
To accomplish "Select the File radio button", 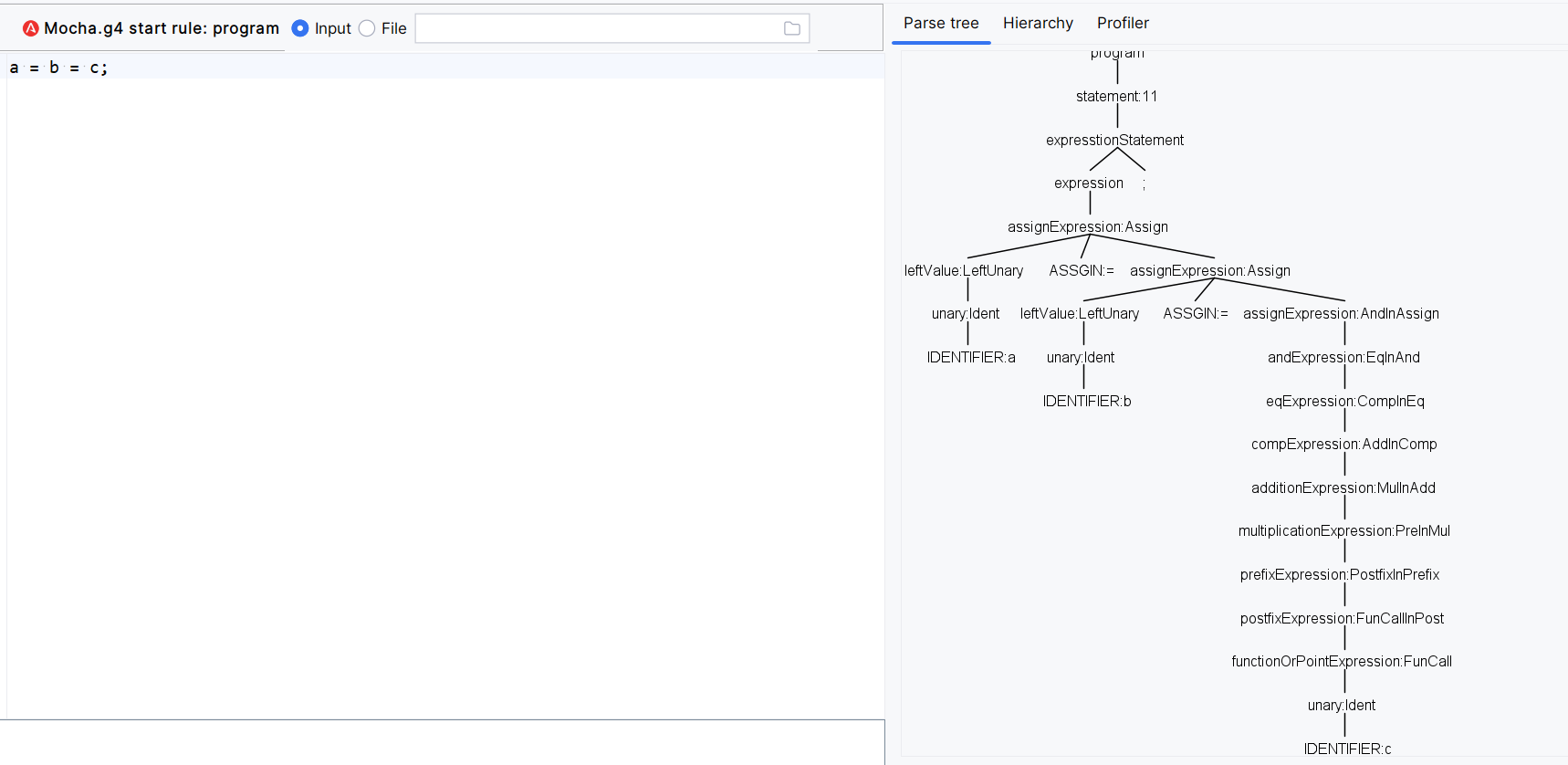I will click(367, 28).
